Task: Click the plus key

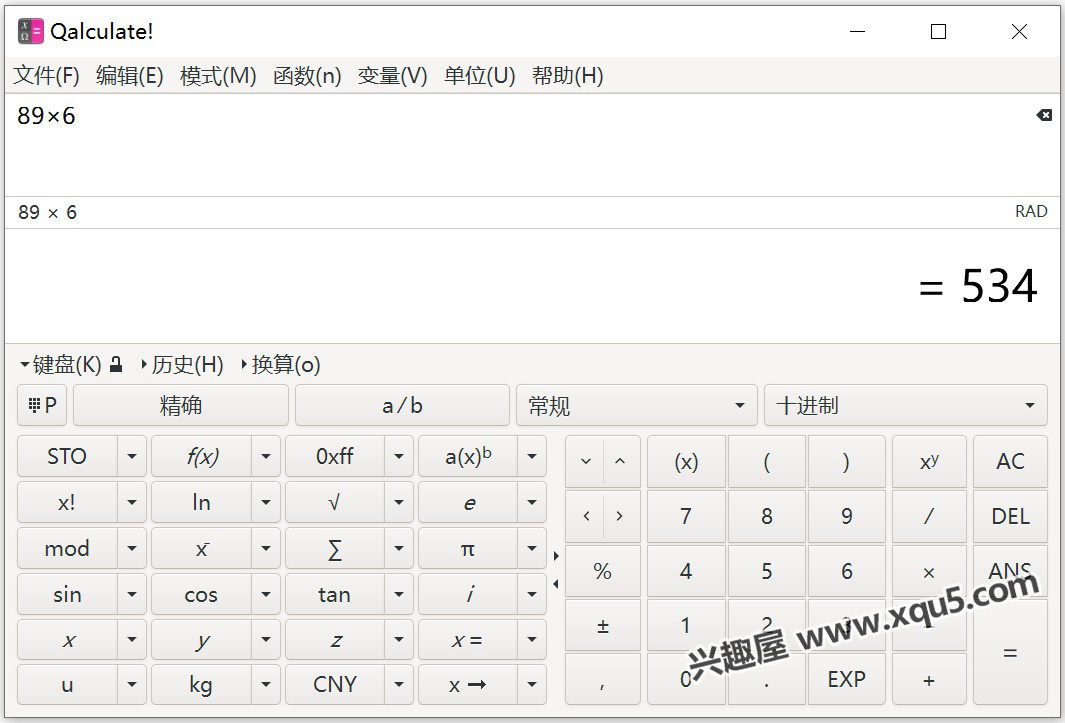Action: (928, 679)
